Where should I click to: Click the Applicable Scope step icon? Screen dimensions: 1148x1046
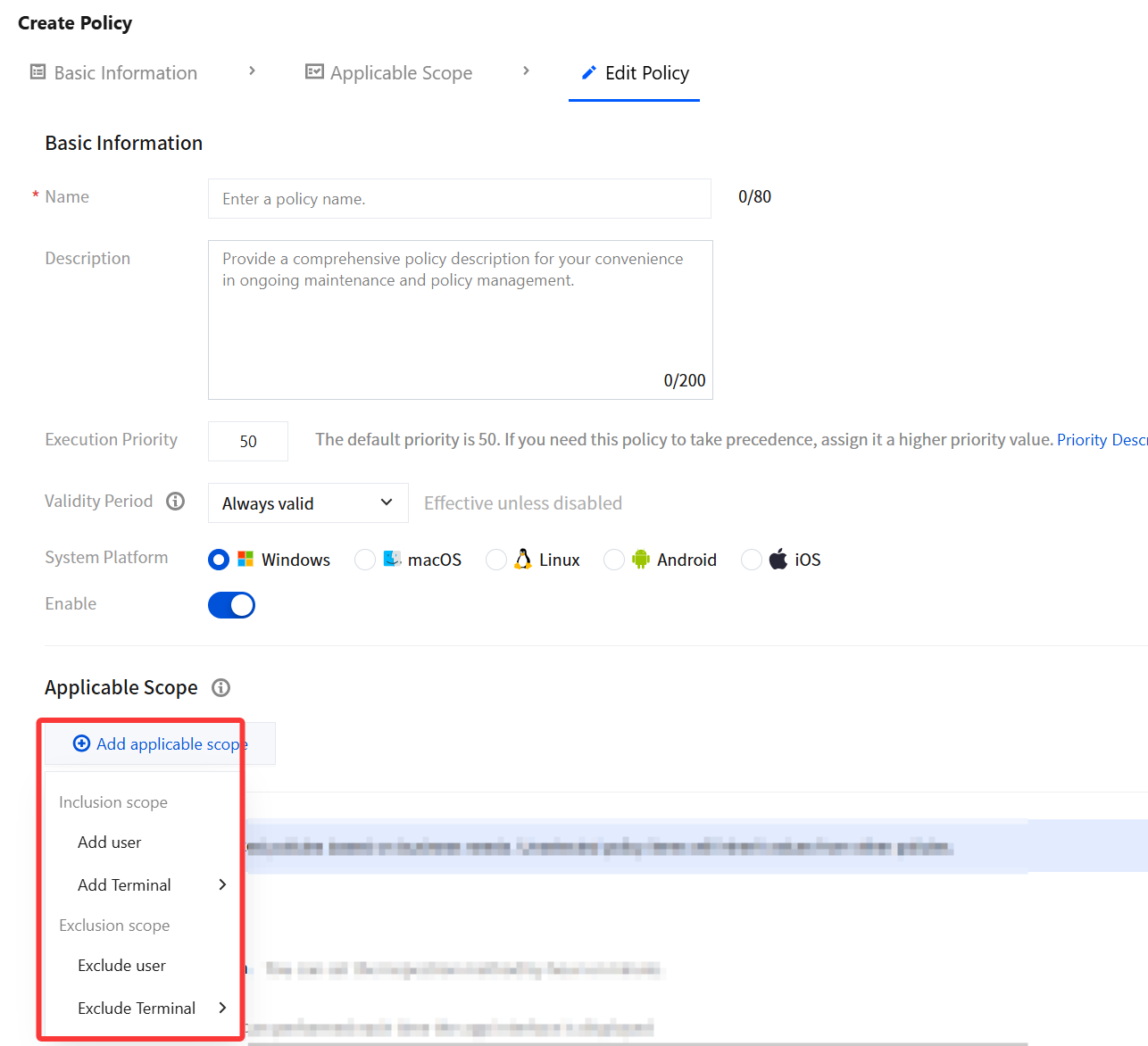(x=314, y=71)
